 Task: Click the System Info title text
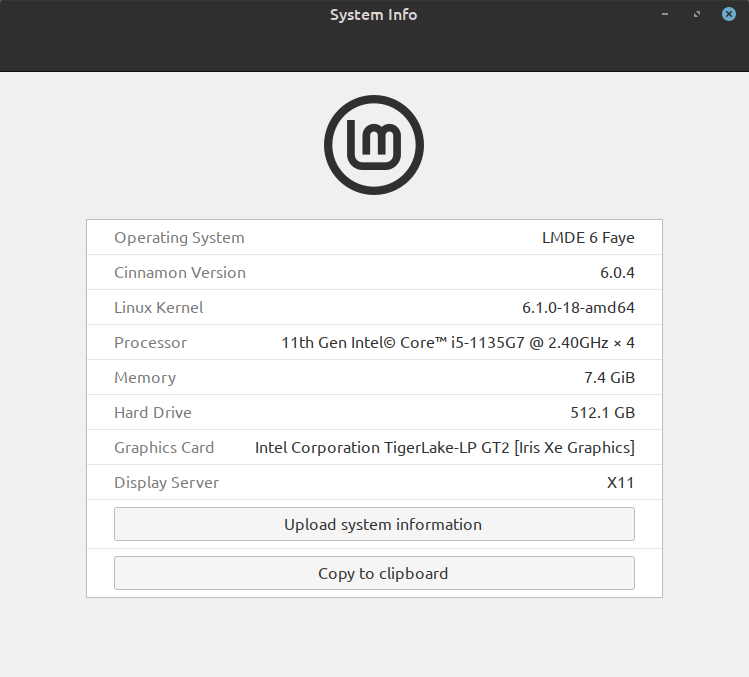374,15
